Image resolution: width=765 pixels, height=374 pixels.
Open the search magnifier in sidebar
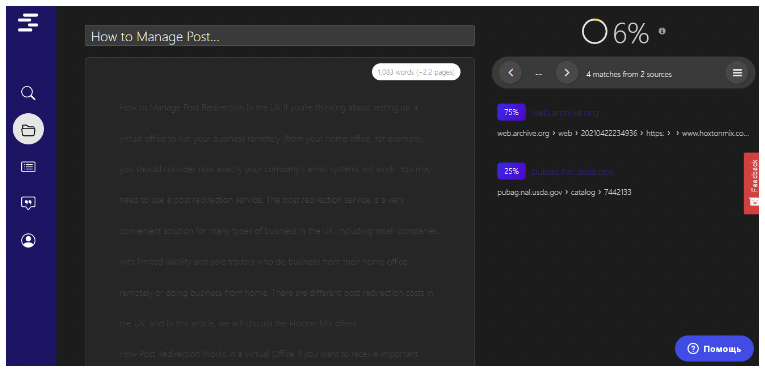pyautogui.click(x=28, y=93)
